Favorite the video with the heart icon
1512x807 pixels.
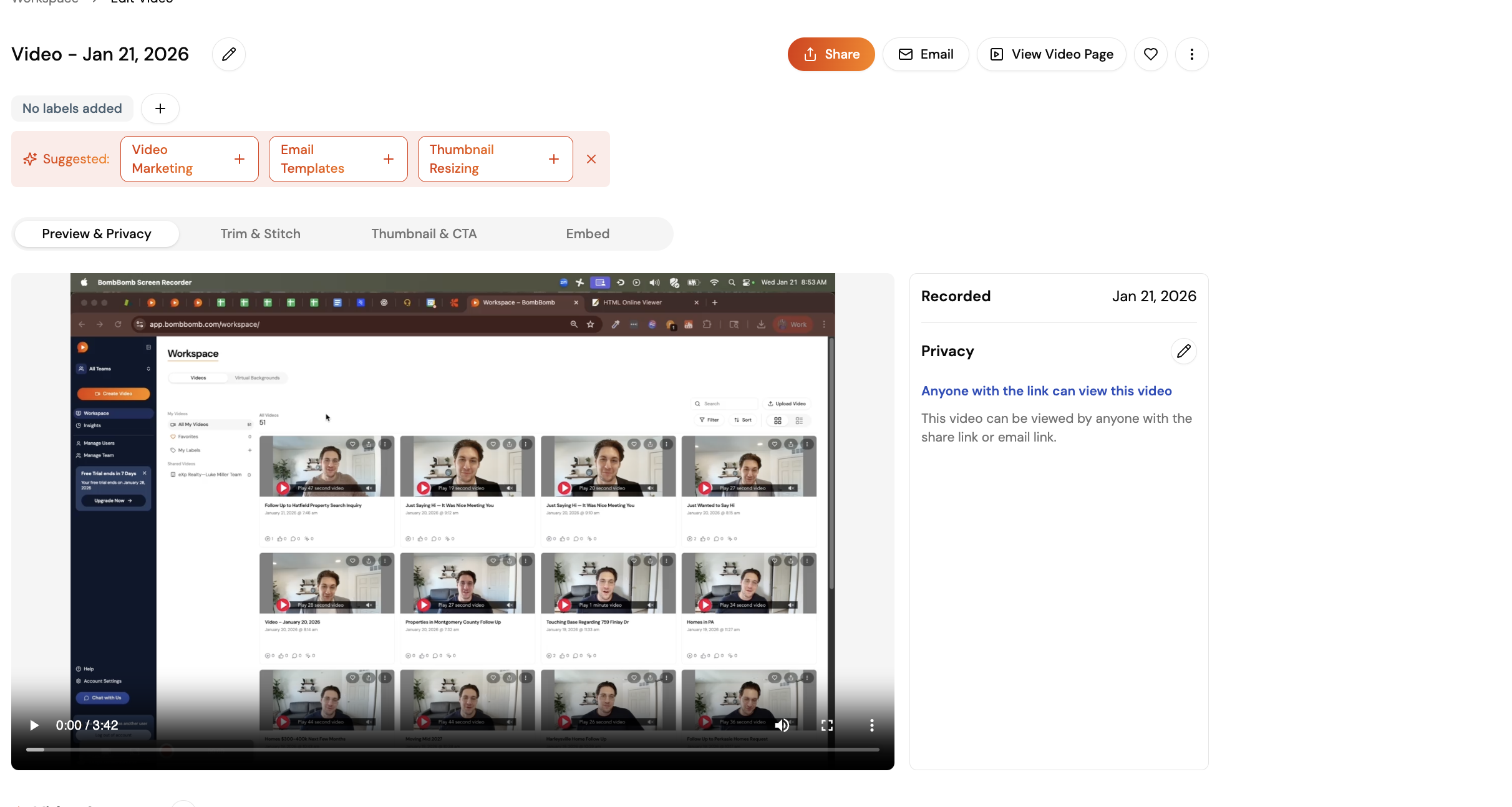coord(1151,54)
